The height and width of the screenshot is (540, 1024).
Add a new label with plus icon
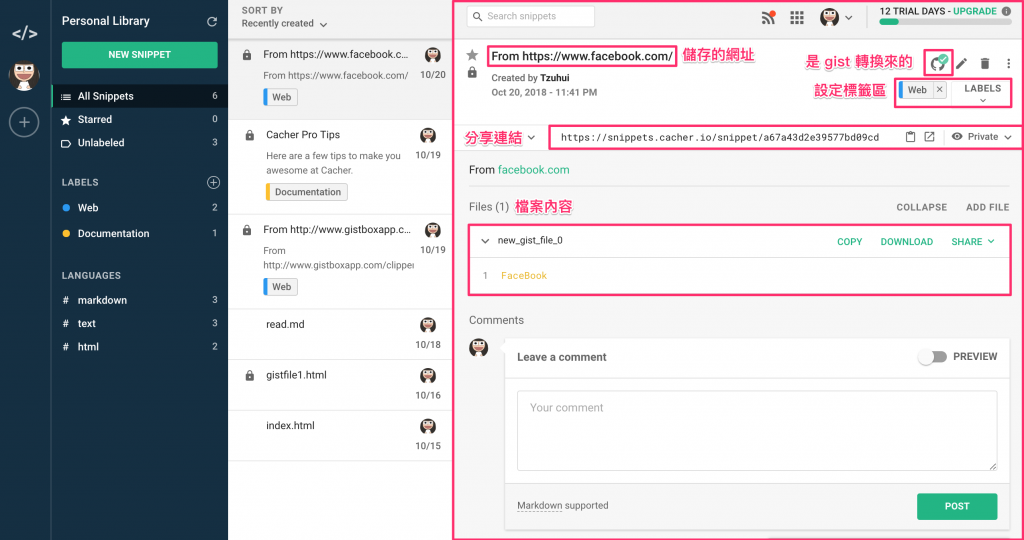coord(213,182)
